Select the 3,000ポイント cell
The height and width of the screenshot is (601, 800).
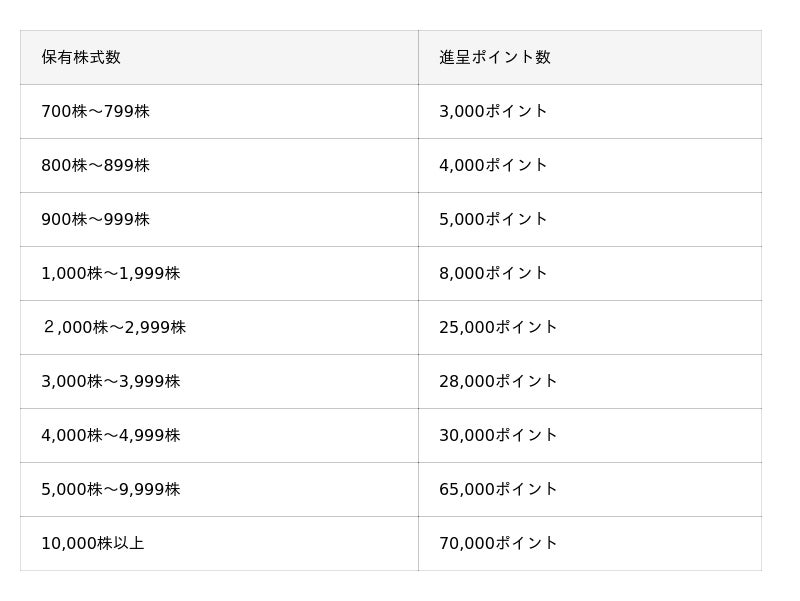[x=590, y=111]
